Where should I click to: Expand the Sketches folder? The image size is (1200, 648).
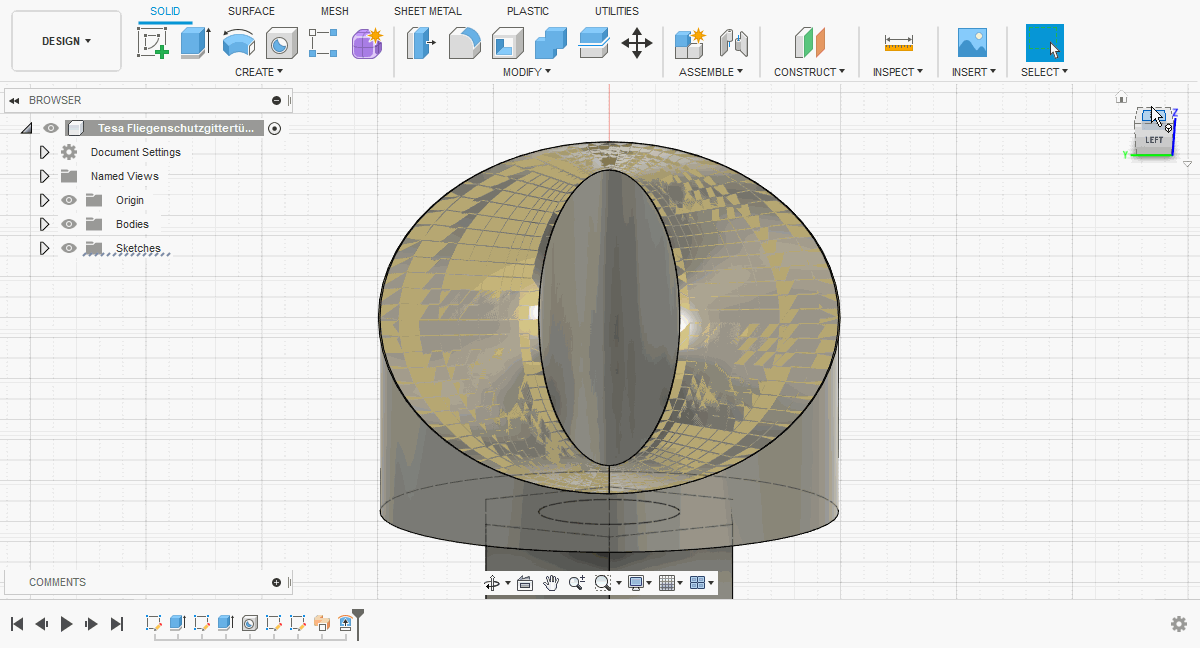coord(44,248)
